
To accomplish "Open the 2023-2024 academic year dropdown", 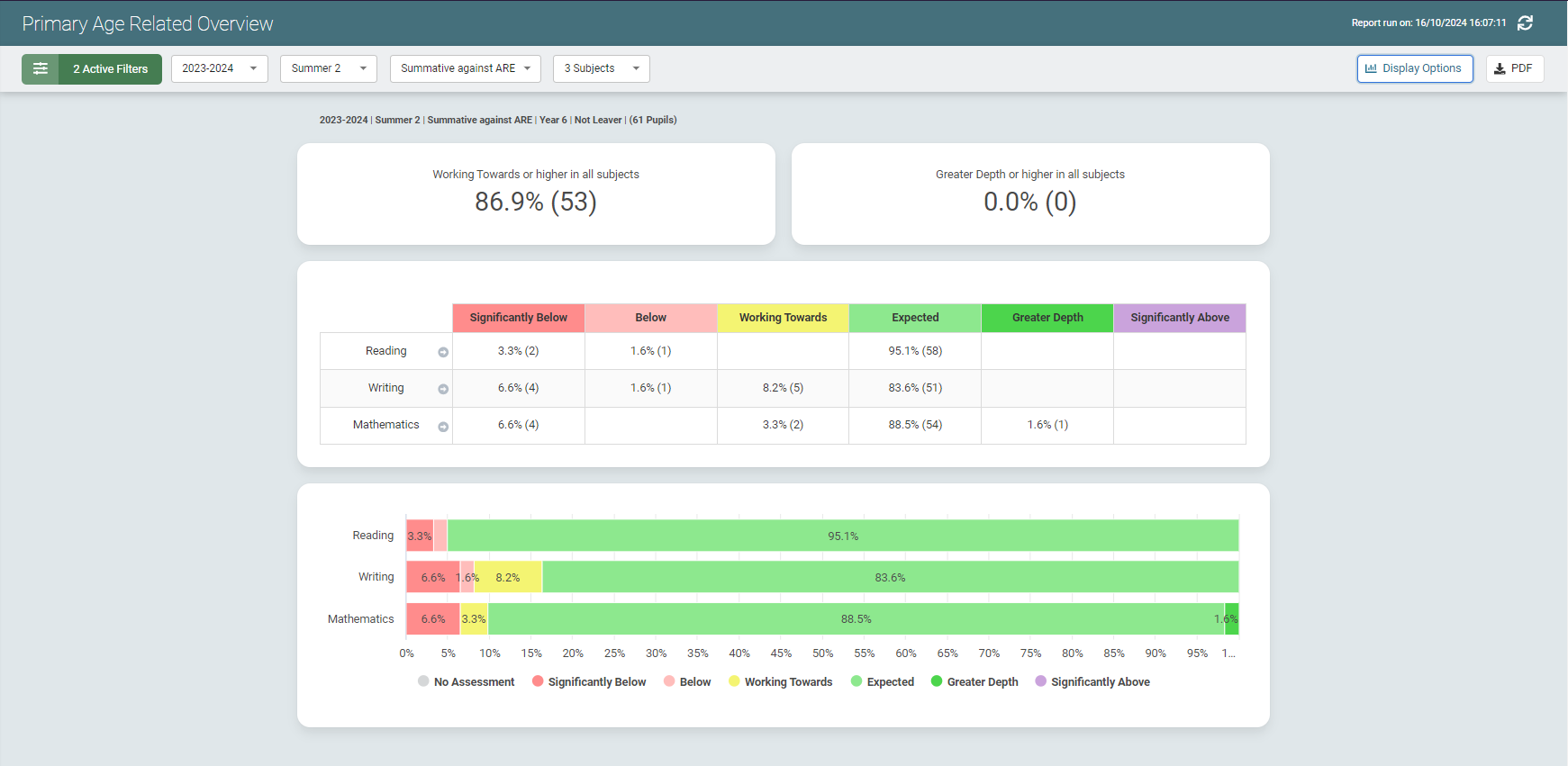I will [219, 68].
